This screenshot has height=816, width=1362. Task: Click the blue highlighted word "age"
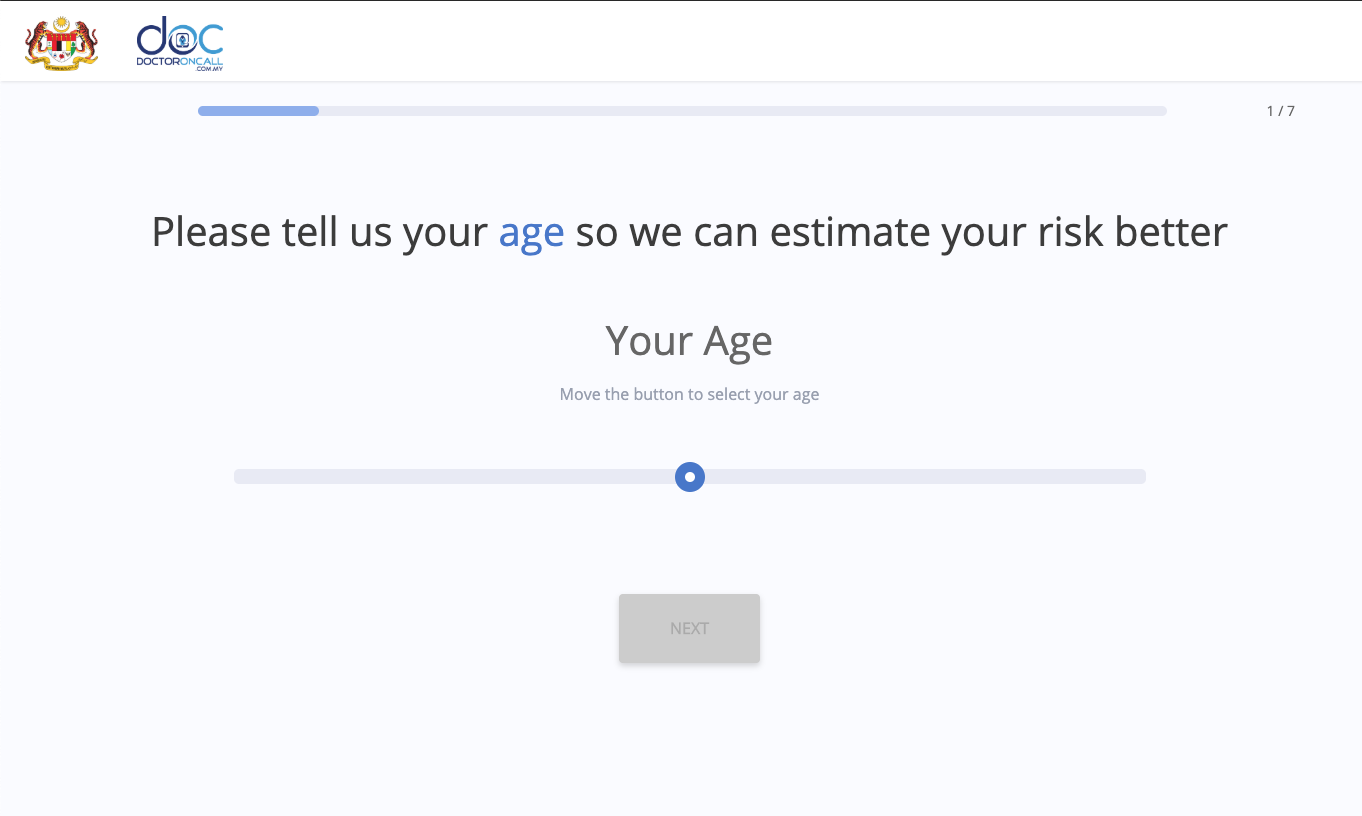531,234
